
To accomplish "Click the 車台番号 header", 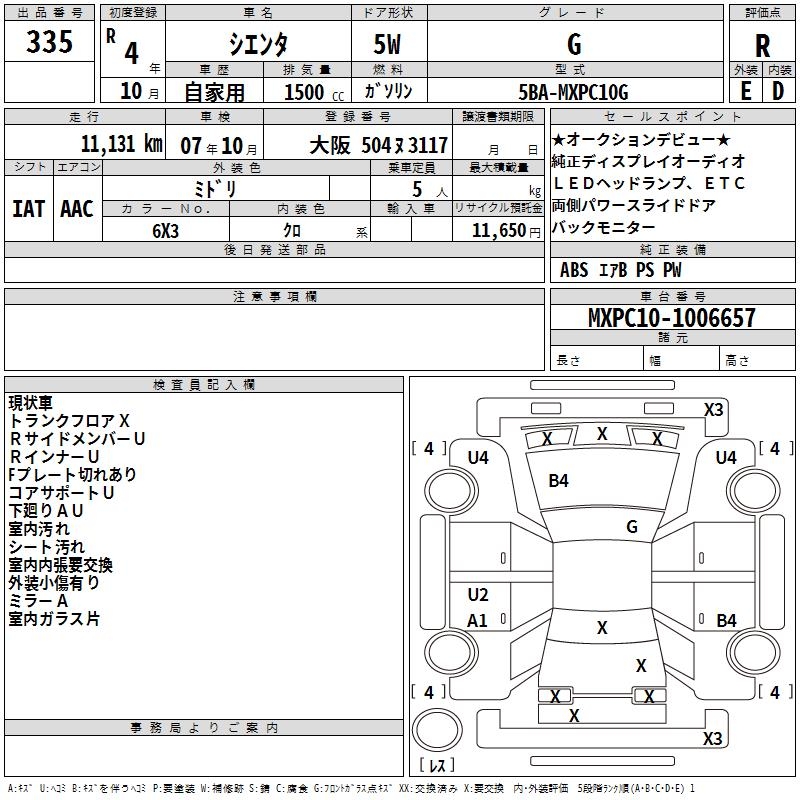I will pyautogui.click(x=673, y=296).
